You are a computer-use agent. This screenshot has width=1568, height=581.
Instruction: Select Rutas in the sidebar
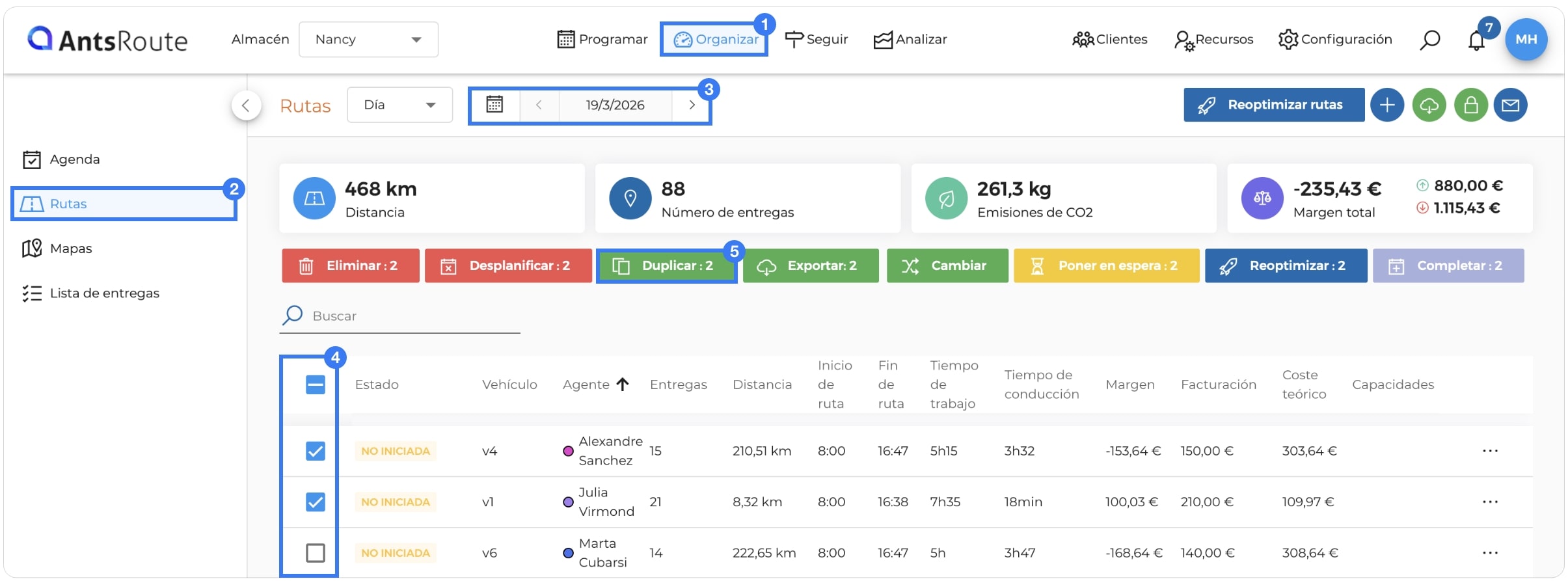124,204
